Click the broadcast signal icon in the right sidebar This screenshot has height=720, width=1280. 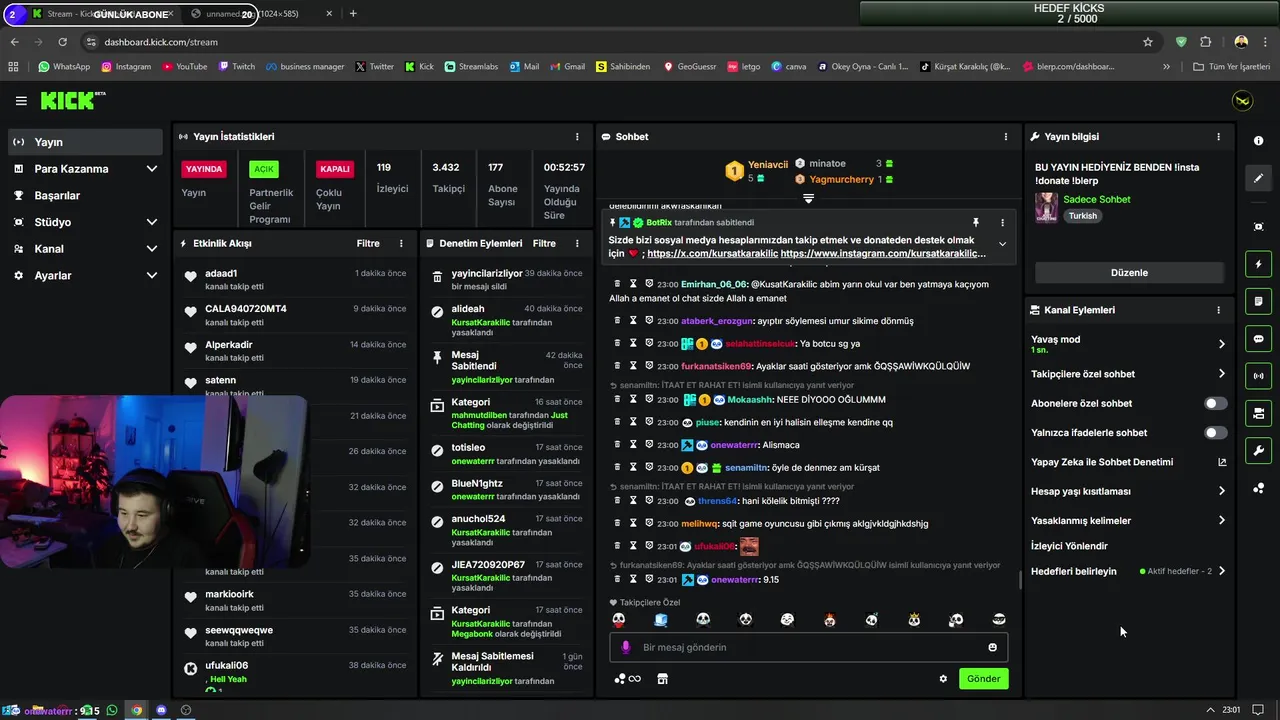(1258, 376)
